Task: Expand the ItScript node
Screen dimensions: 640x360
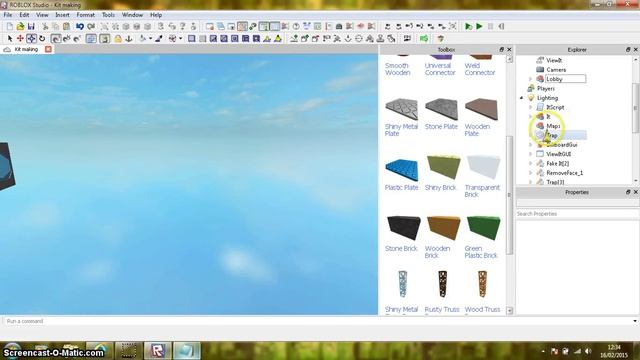Action: coord(531,107)
